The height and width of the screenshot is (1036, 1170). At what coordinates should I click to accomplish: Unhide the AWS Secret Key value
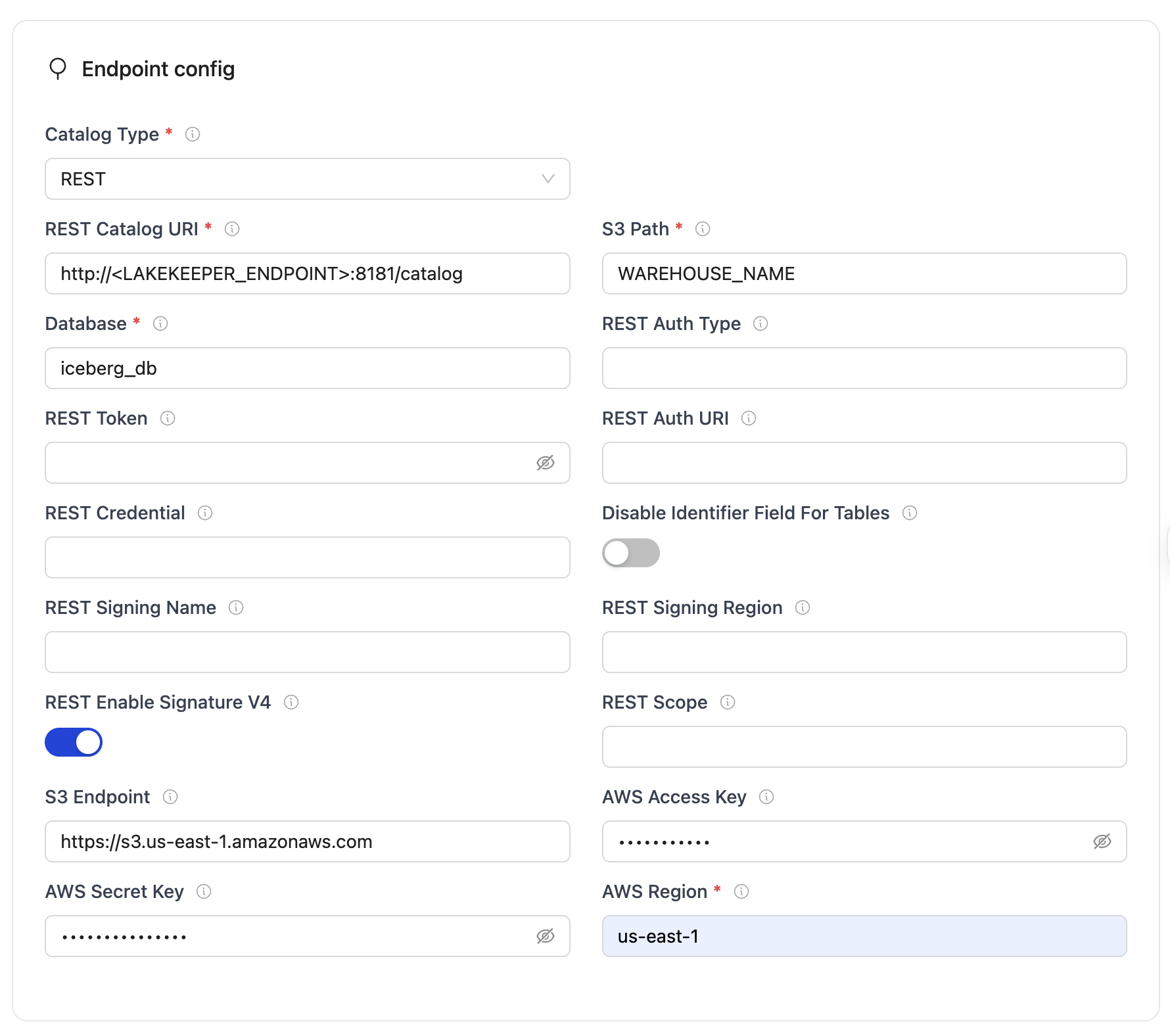pos(545,936)
